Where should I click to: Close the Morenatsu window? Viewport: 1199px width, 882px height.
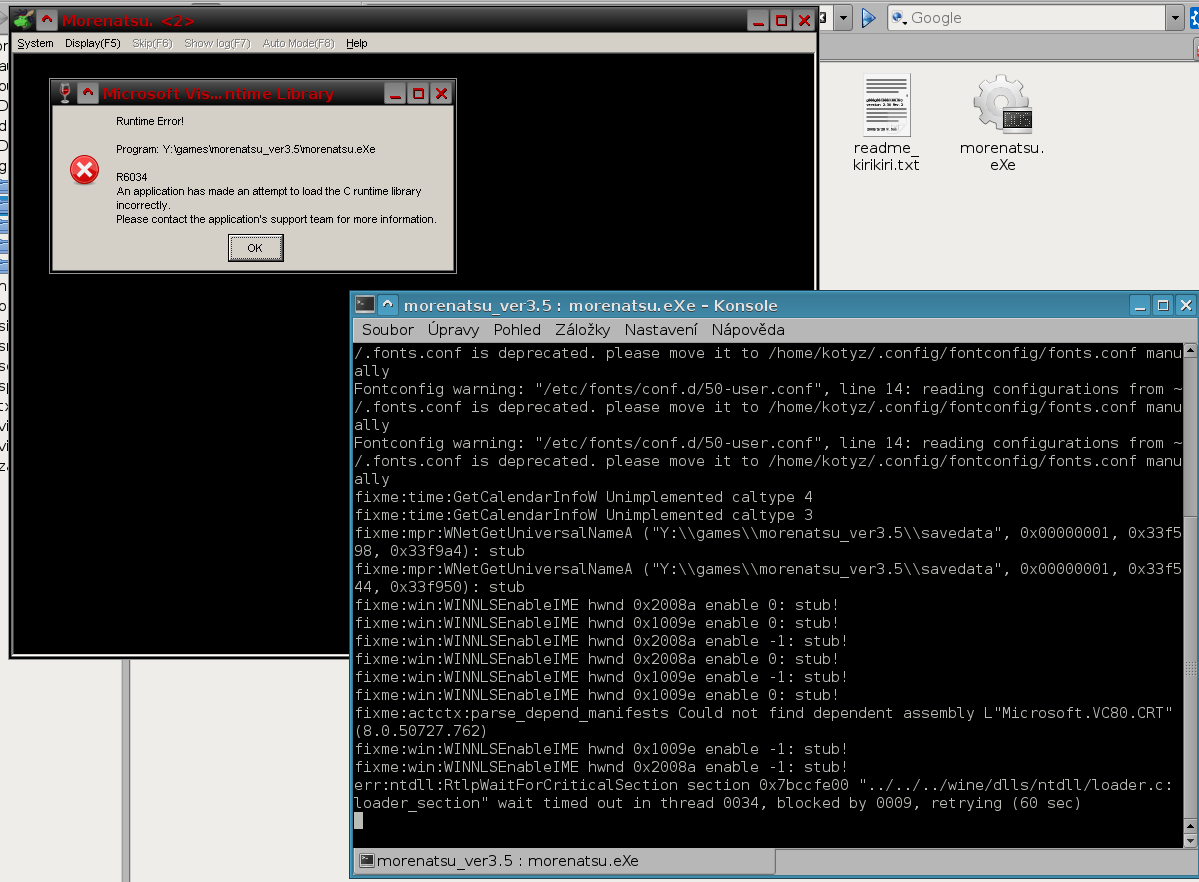click(804, 21)
